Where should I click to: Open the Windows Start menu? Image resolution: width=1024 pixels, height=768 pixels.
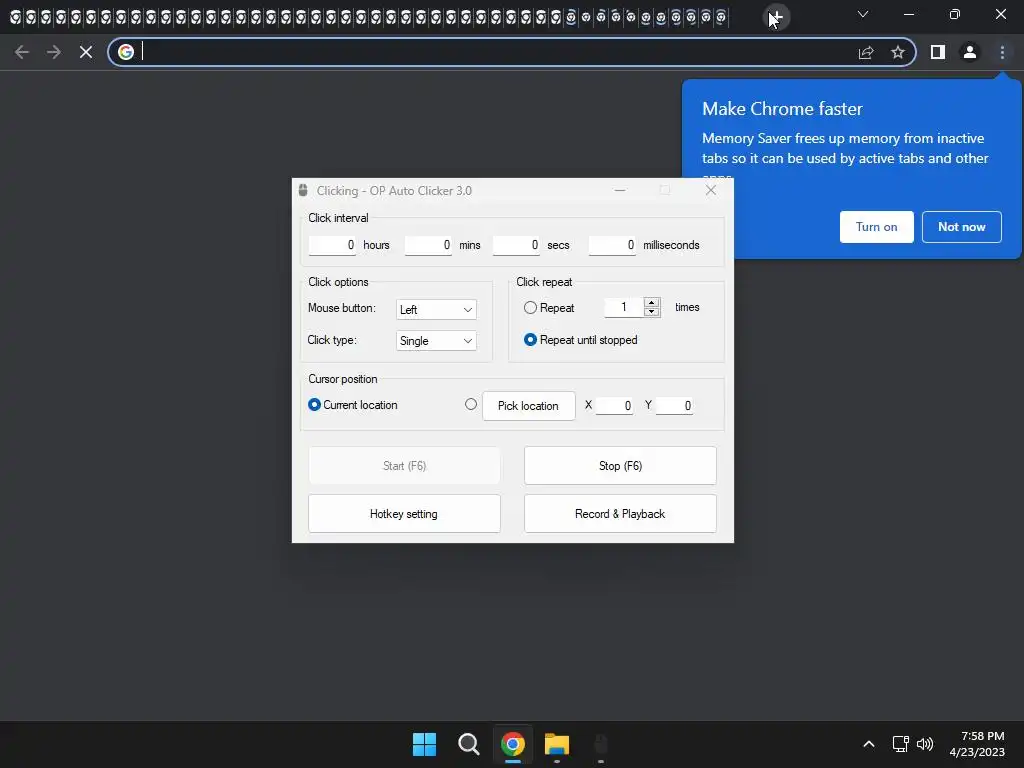click(424, 744)
